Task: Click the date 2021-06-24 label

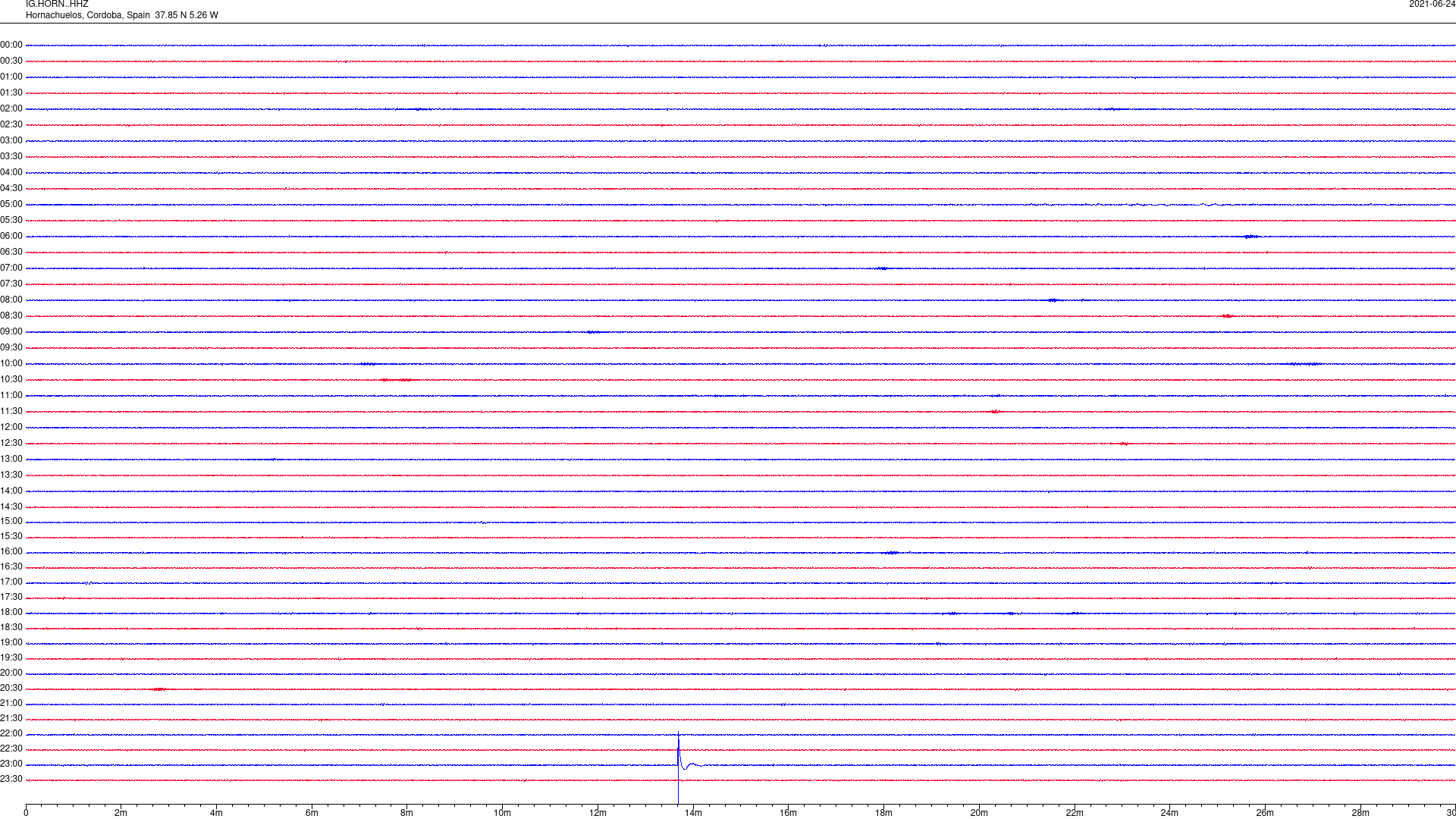Action: click(1432, 4)
